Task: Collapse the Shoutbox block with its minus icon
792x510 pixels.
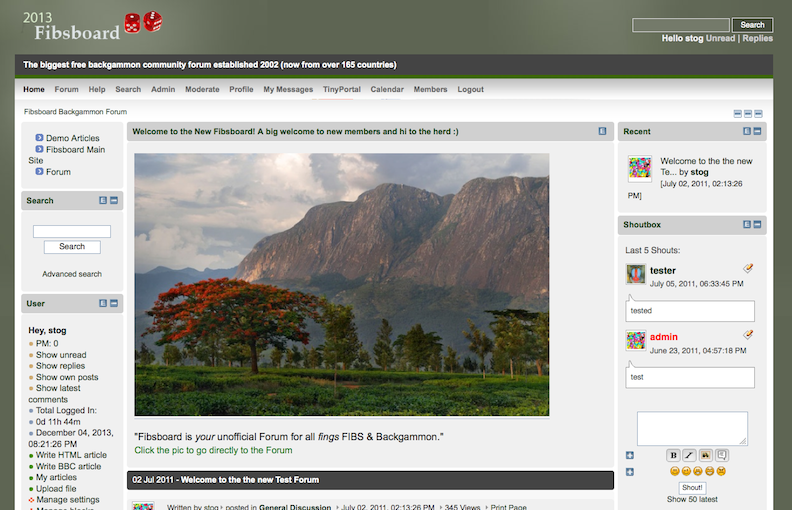Action: click(x=757, y=224)
